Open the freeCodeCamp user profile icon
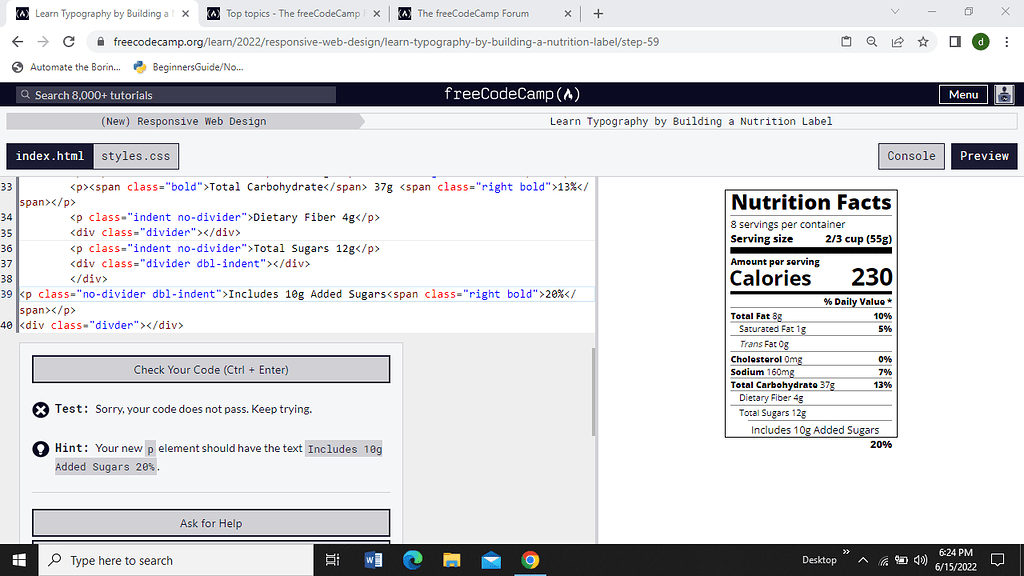The height and width of the screenshot is (576, 1024). (1004, 94)
